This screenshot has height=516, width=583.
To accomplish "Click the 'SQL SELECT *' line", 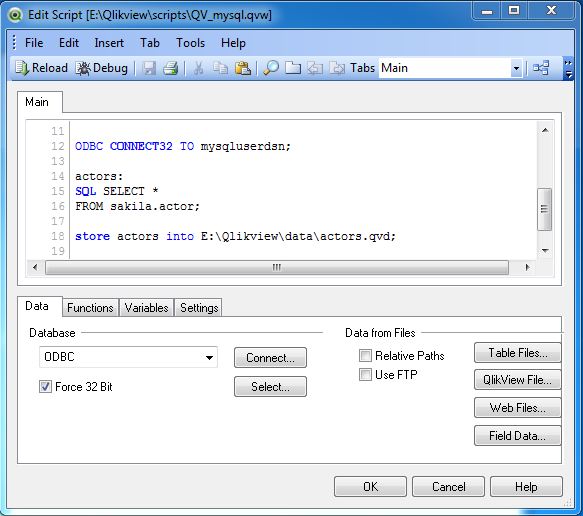I will click(x=117, y=191).
